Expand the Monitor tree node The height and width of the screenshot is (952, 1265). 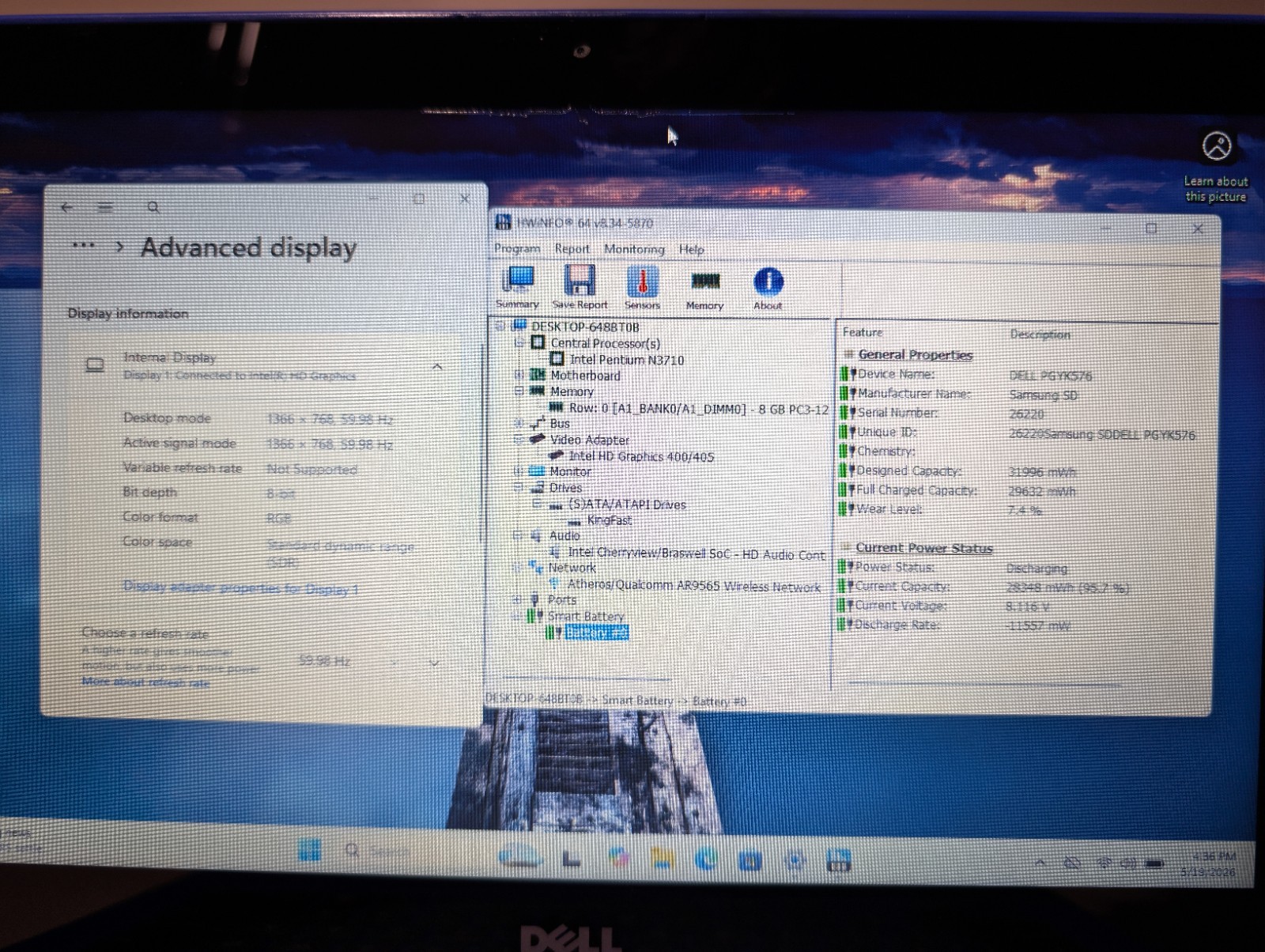(x=519, y=471)
